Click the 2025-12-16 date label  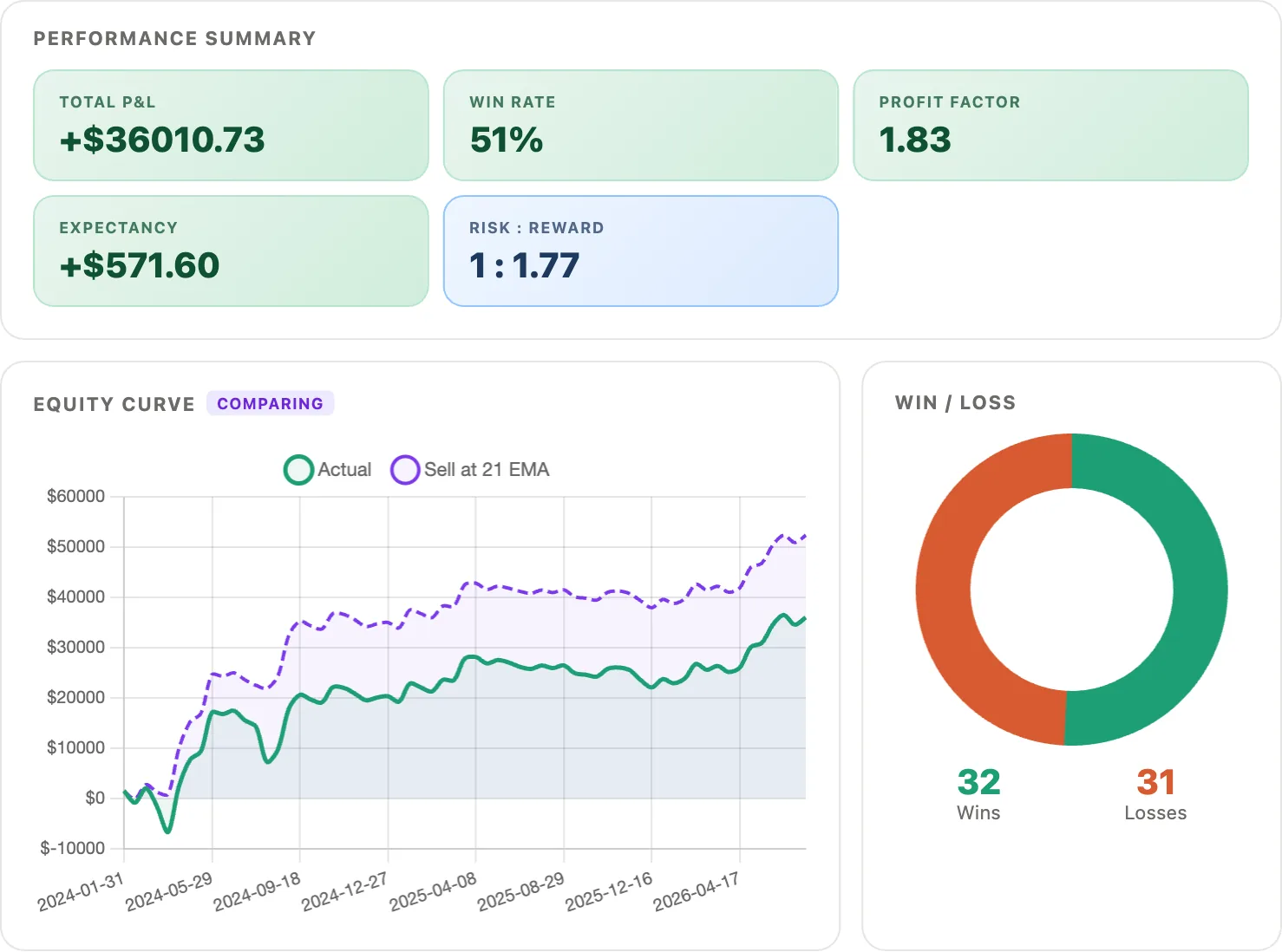click(609, 892)
